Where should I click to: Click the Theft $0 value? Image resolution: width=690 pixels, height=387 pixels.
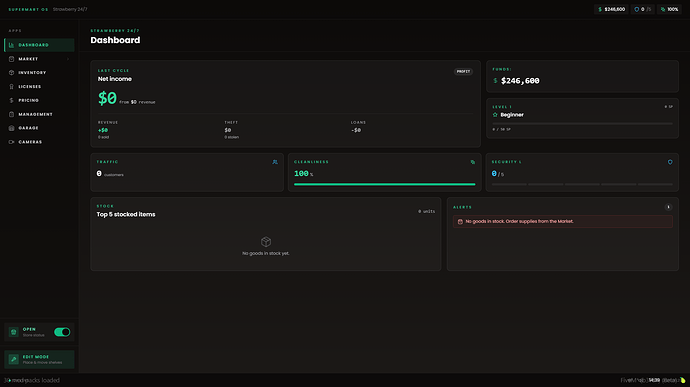point(228,130)
